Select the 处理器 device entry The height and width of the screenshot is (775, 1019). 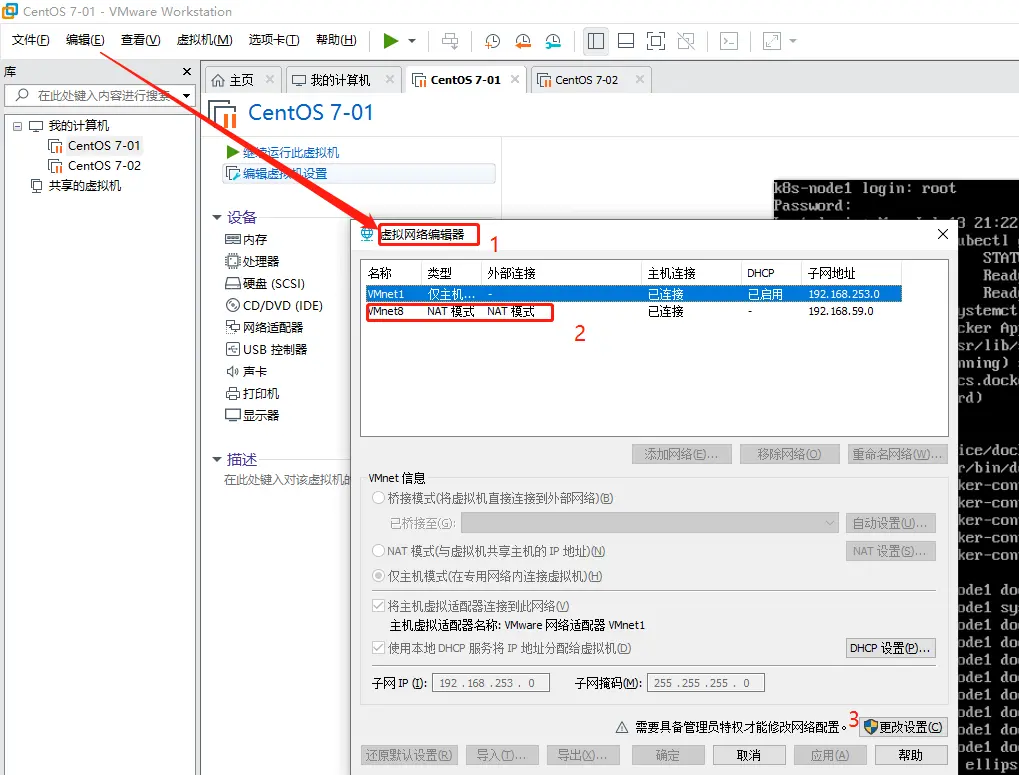(252, 261)
